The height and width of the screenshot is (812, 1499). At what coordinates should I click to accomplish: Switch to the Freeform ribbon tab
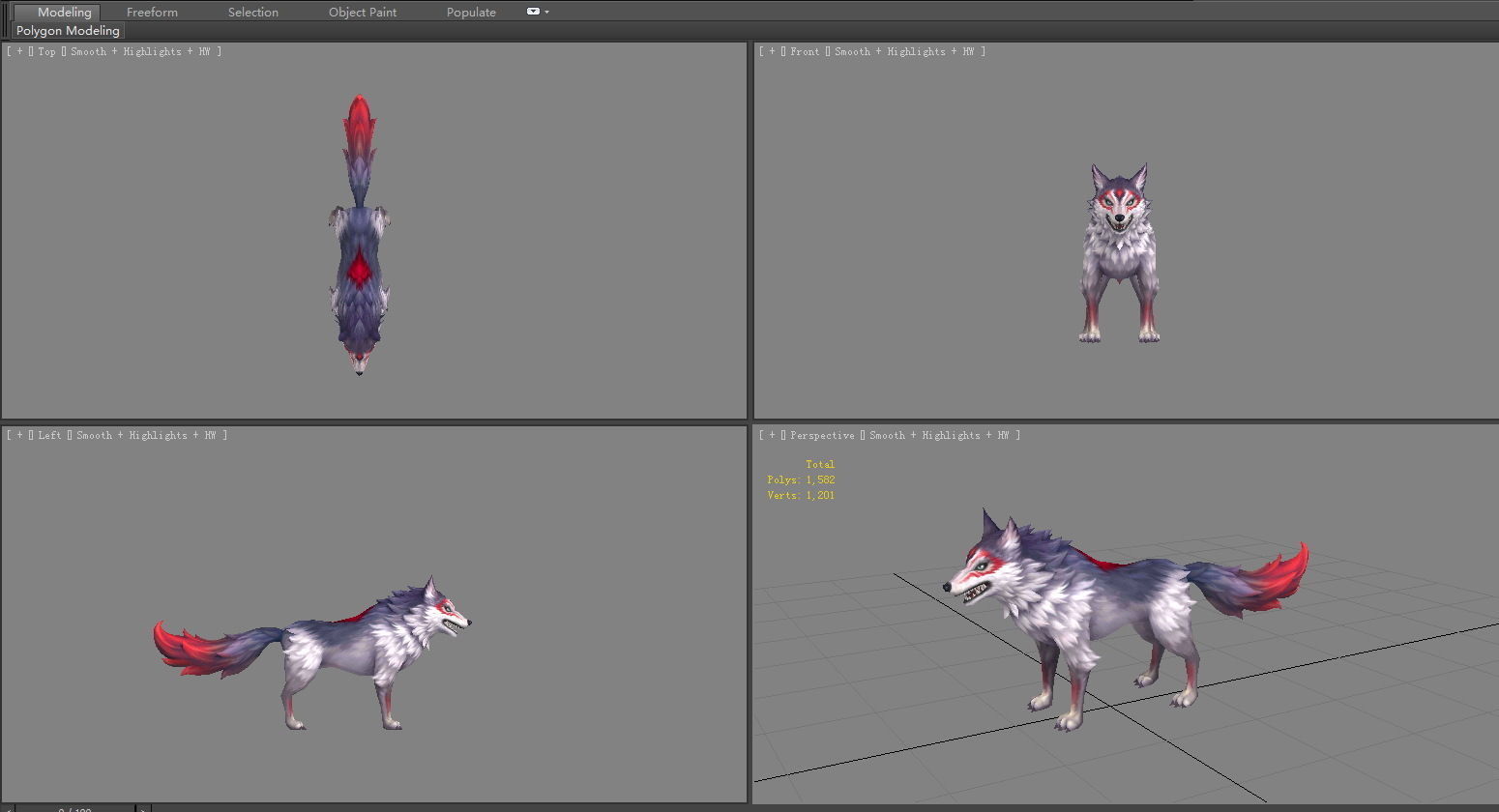152,12
